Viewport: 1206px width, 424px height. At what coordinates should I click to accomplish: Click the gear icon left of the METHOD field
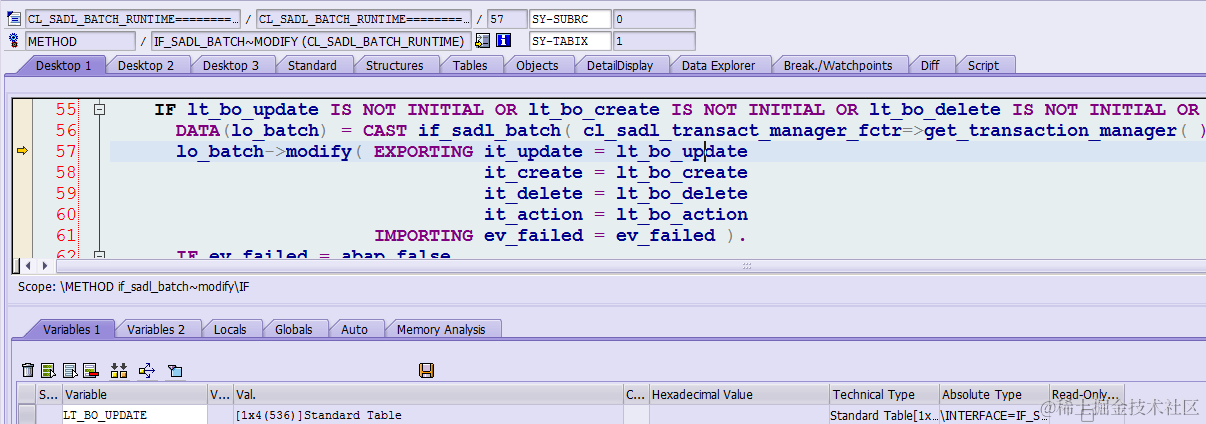(x=14, y=41)
